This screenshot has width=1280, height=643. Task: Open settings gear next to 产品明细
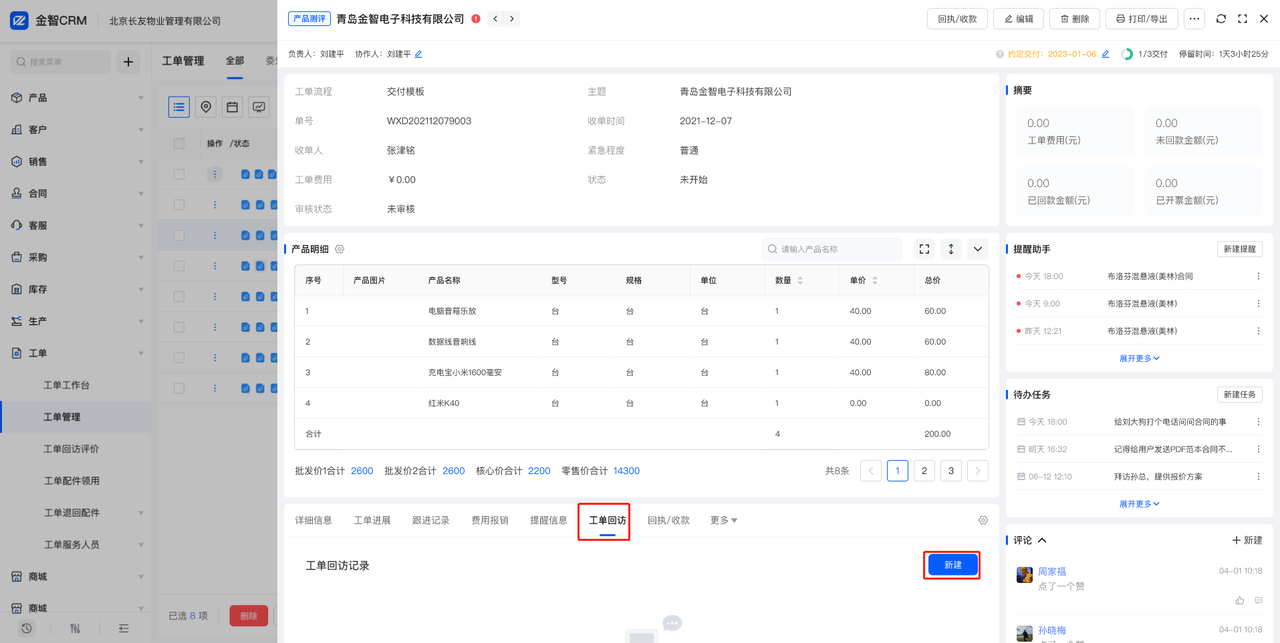point(340,249)
